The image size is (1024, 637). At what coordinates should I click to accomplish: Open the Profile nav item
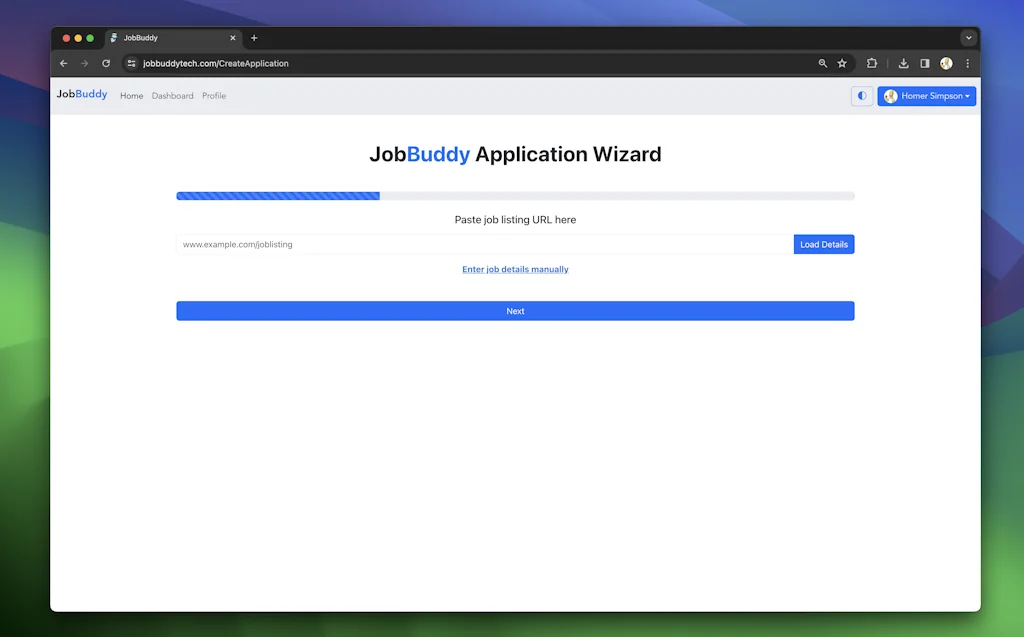[214, 96]
